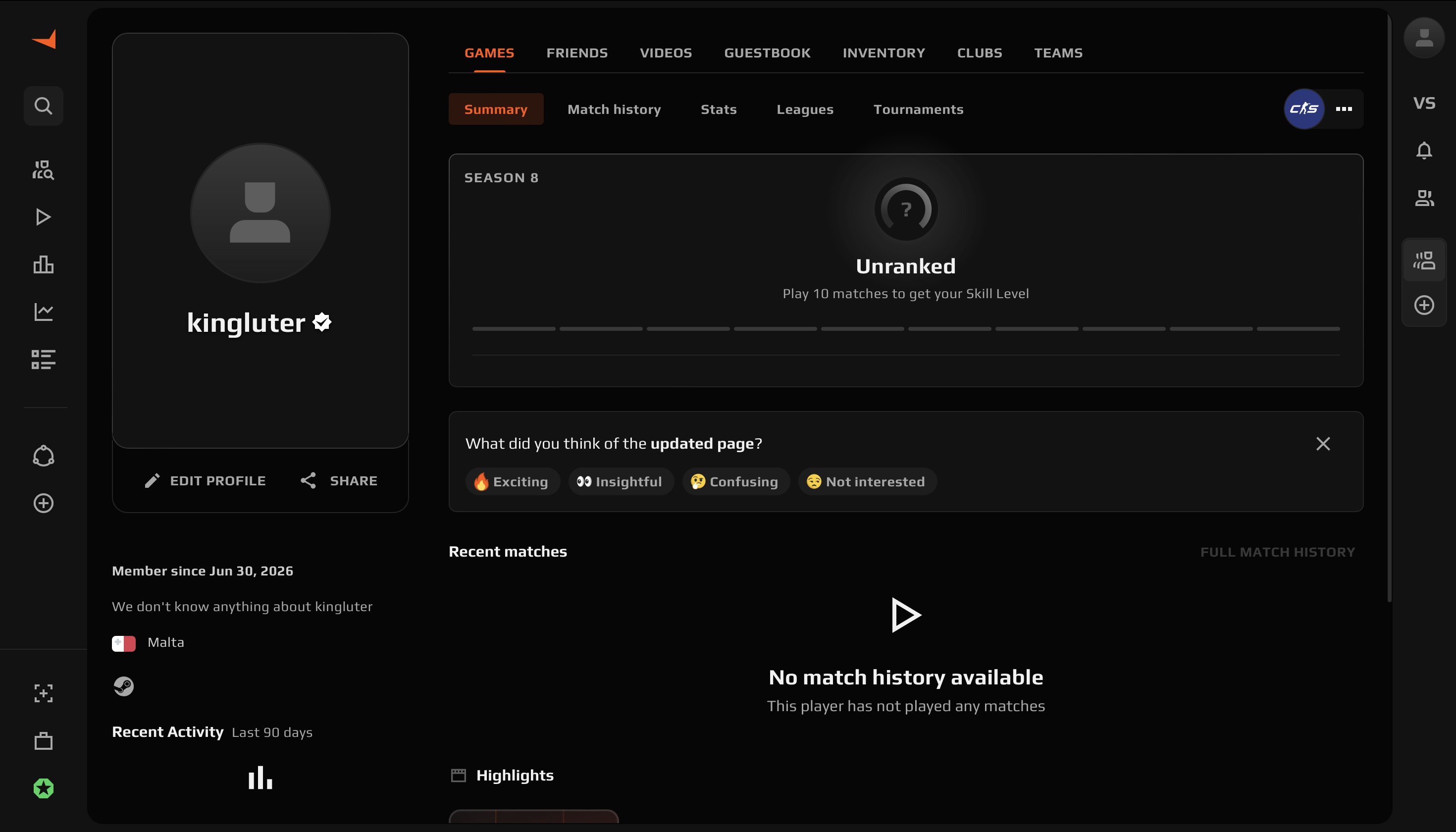1456x832 pixels.
Task: Open the party finder icon in sidebar
Action: 44,170
